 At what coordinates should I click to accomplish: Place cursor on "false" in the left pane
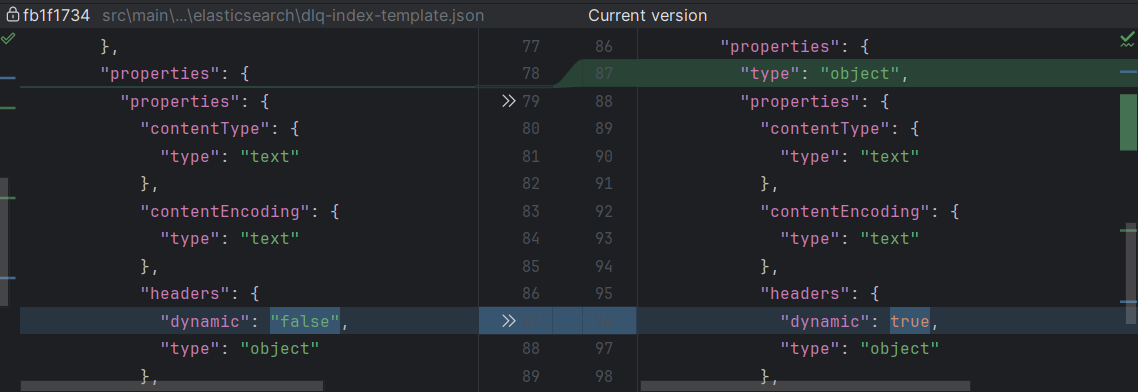pyautogui.click(x=305, y=321)
